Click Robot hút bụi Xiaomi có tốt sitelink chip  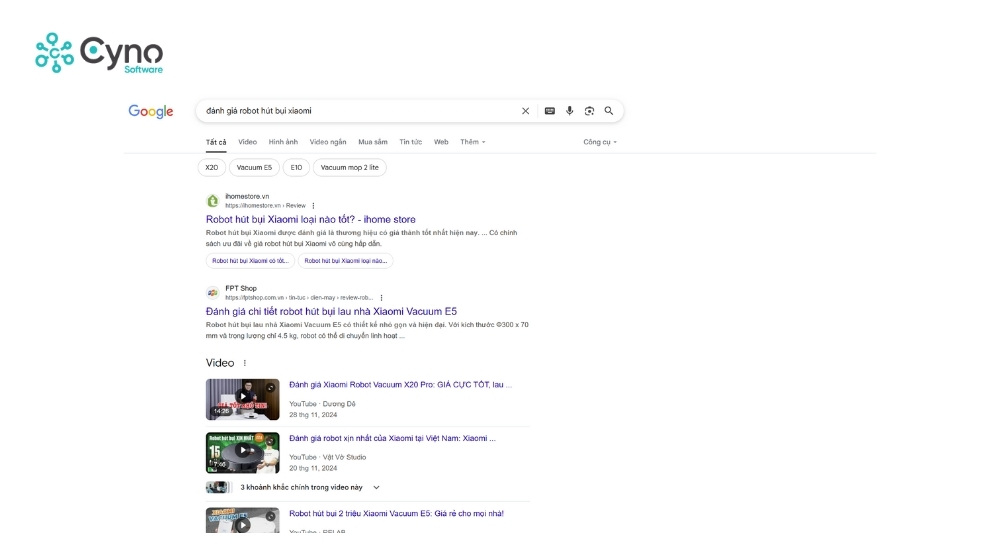(x=250, y=261)
